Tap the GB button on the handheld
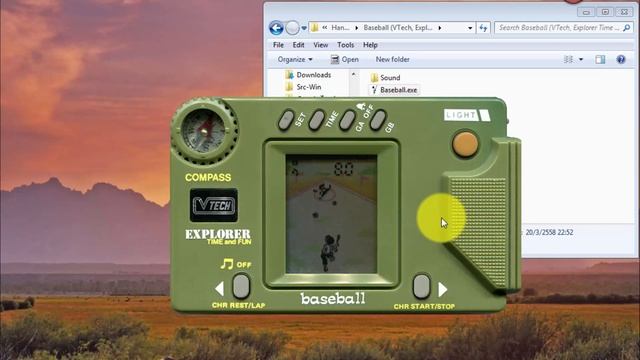 pyautogui.click(x=378, y=120)
